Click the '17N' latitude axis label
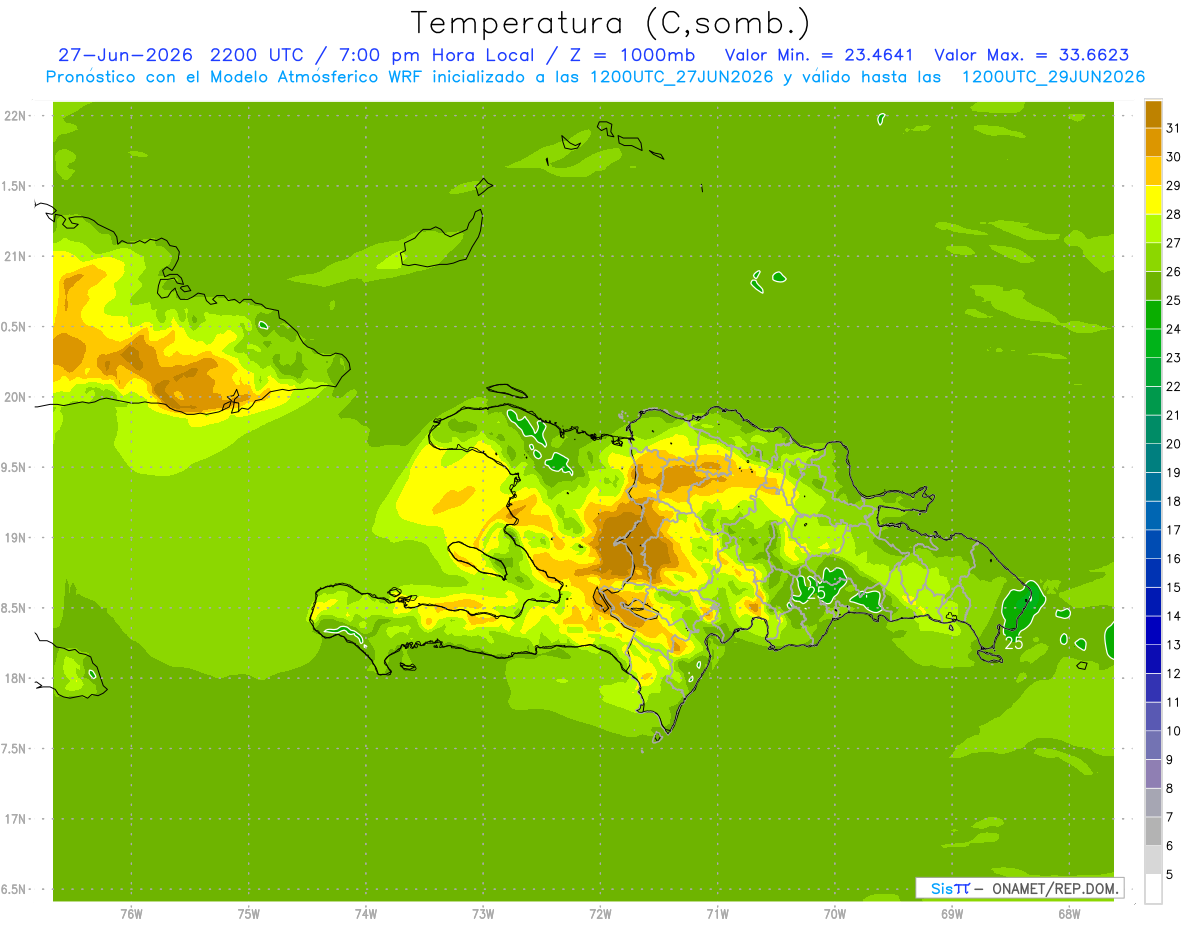Screen dimensions: 1200x927 [17, 820]
